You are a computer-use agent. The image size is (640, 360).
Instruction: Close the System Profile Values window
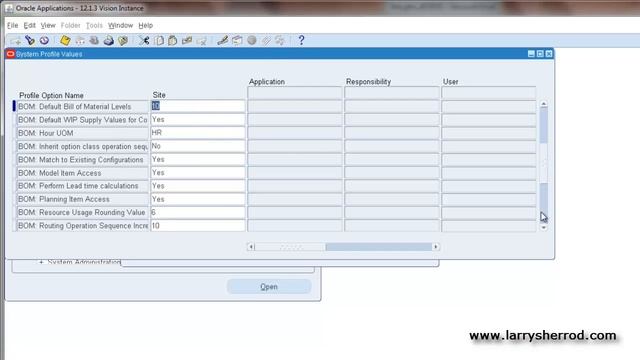(x=549, y=54)
